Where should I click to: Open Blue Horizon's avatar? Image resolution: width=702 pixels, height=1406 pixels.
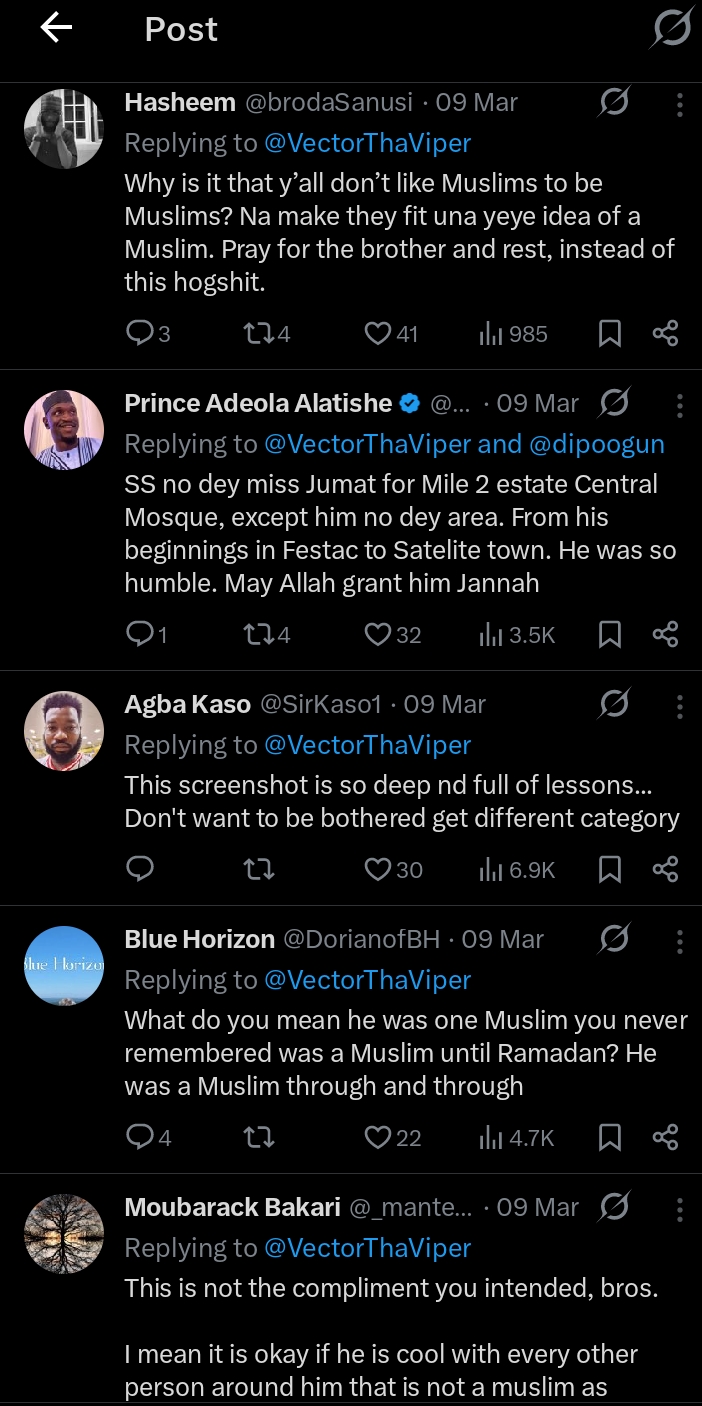(x=64, y=965)
